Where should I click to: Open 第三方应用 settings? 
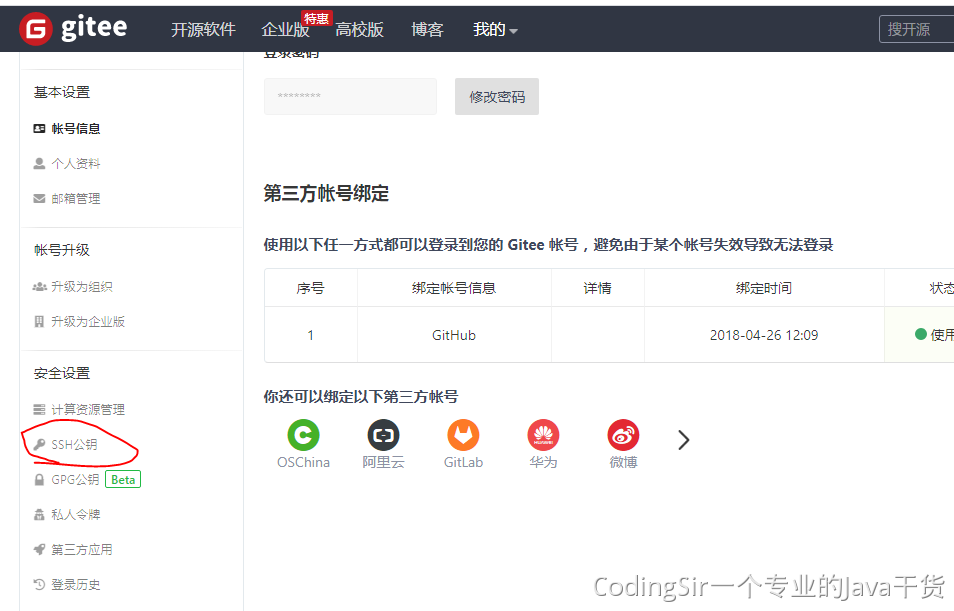tap(82, 550)
